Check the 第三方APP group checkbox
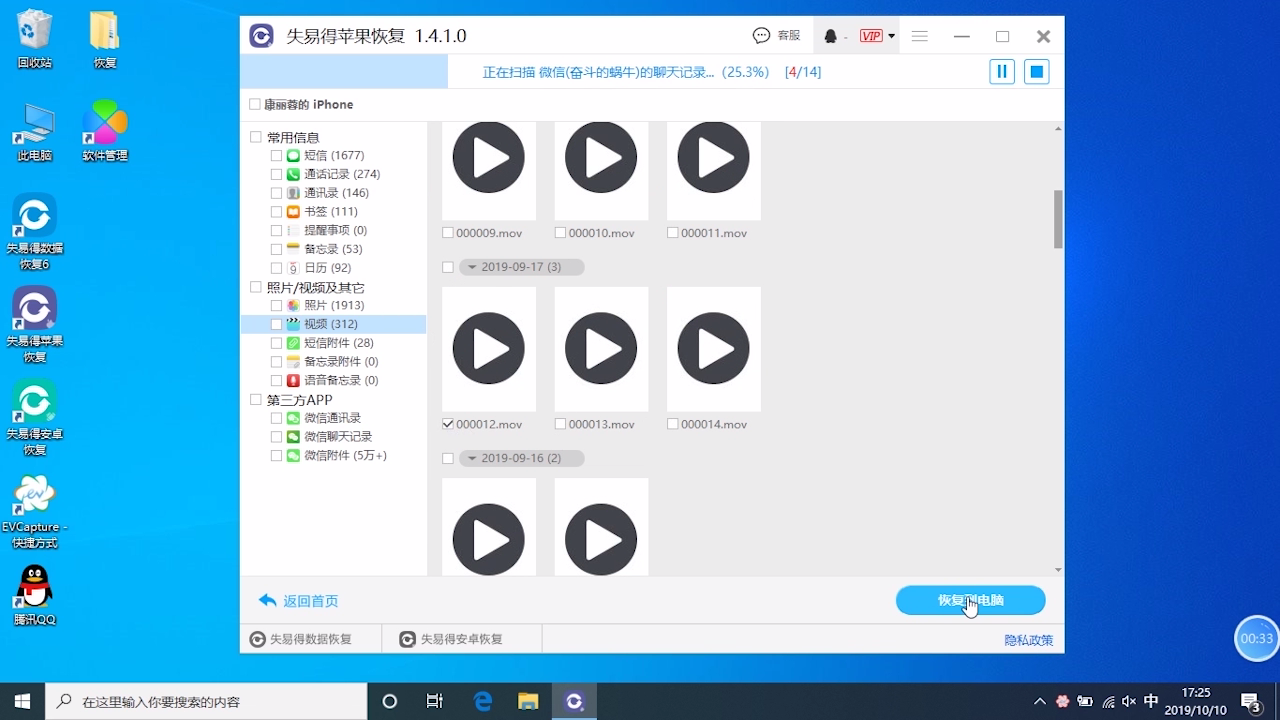1280x720 pixels. [x=256, y=400]
